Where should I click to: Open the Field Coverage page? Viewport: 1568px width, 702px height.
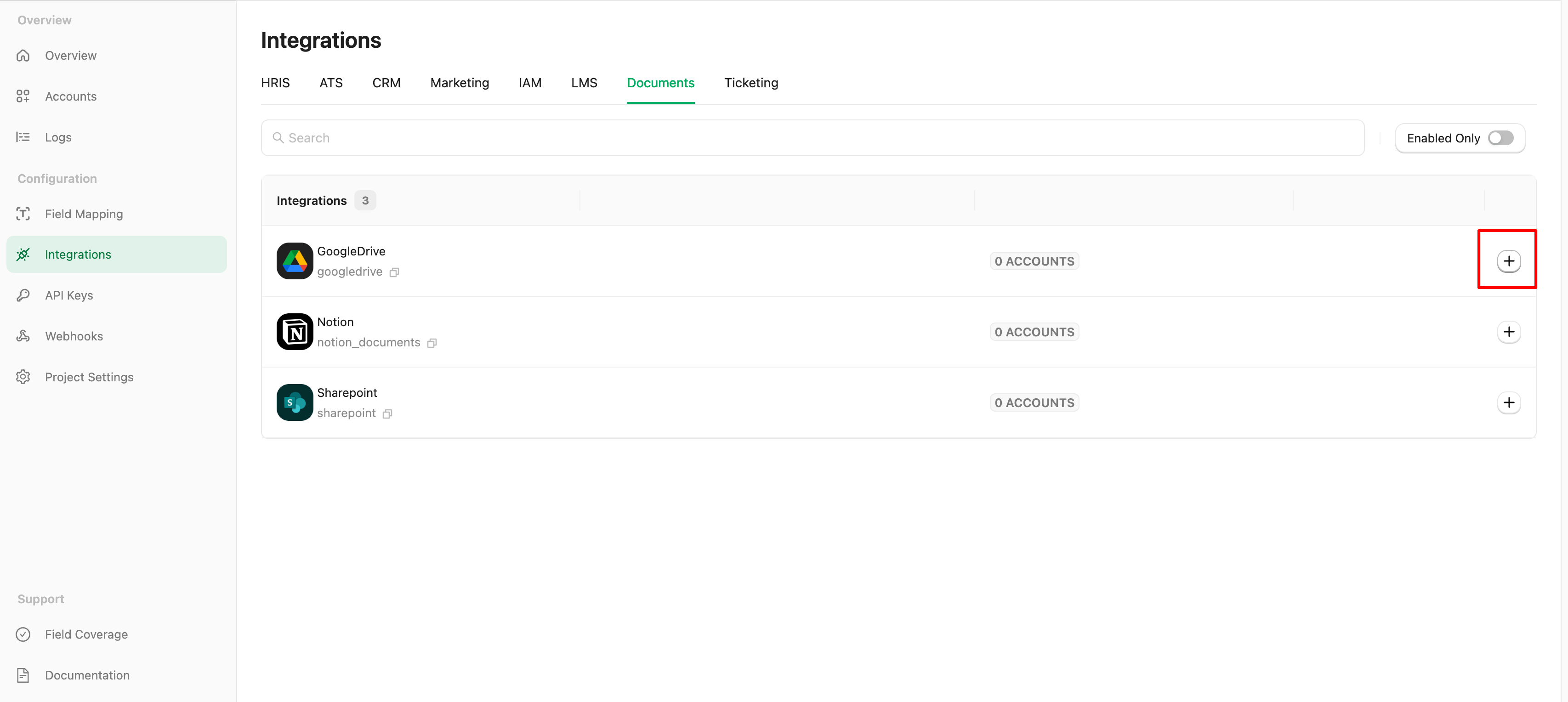(86, 634)
